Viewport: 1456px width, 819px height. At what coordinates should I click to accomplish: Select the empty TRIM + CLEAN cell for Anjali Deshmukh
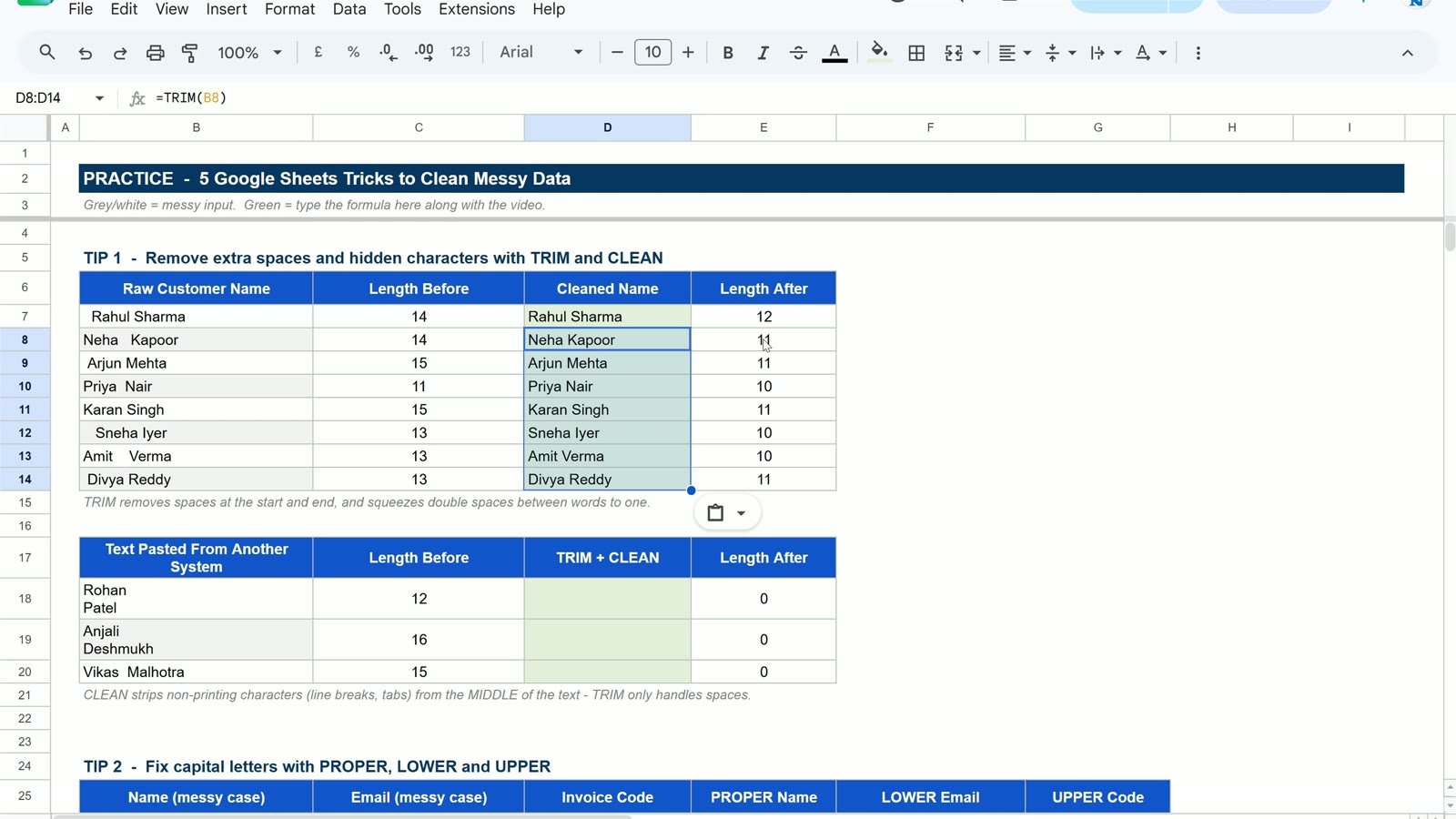pos(607,640)
